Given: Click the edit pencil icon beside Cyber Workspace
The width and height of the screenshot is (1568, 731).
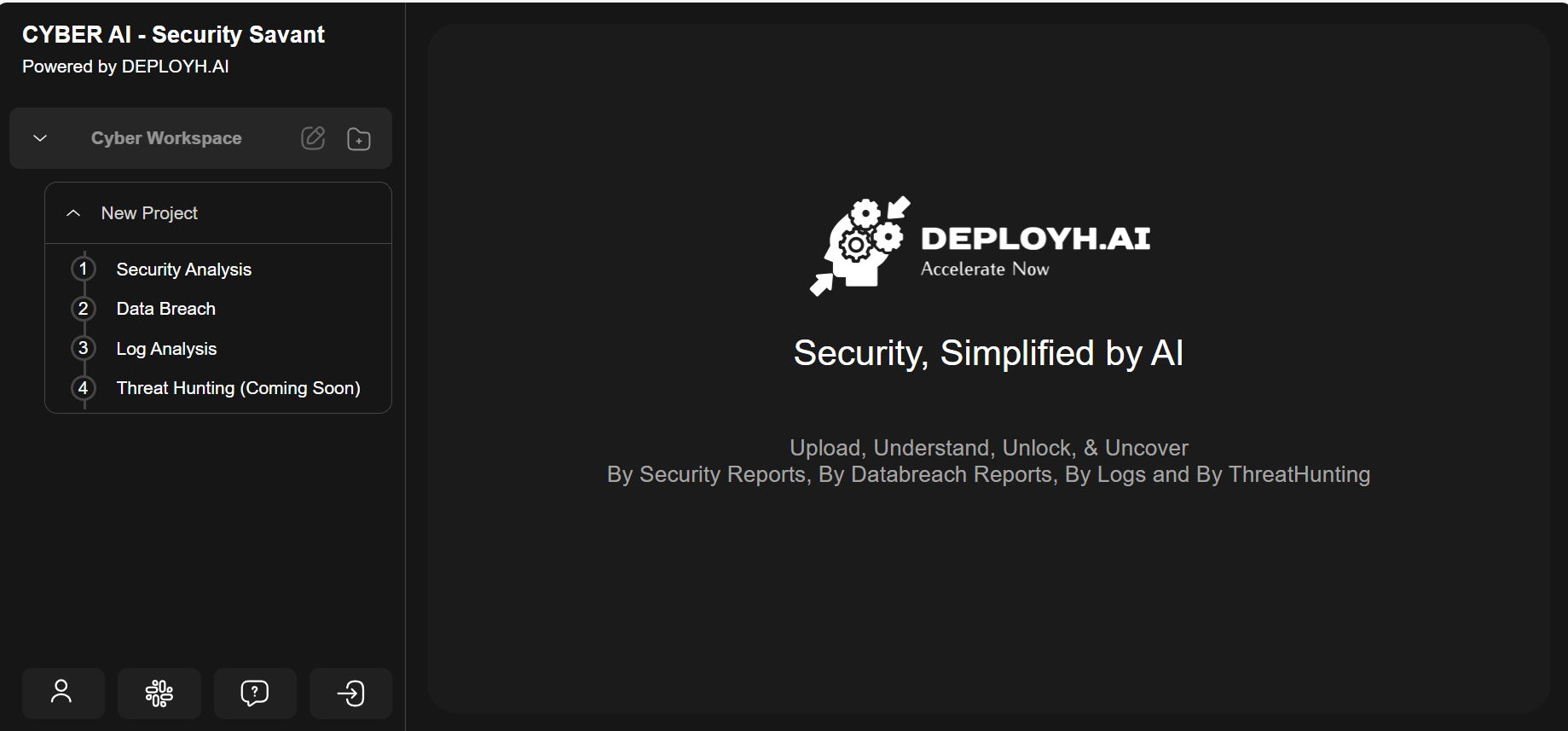Looking at the screenshot, I should pyautogui.click(x=313, y=138).
